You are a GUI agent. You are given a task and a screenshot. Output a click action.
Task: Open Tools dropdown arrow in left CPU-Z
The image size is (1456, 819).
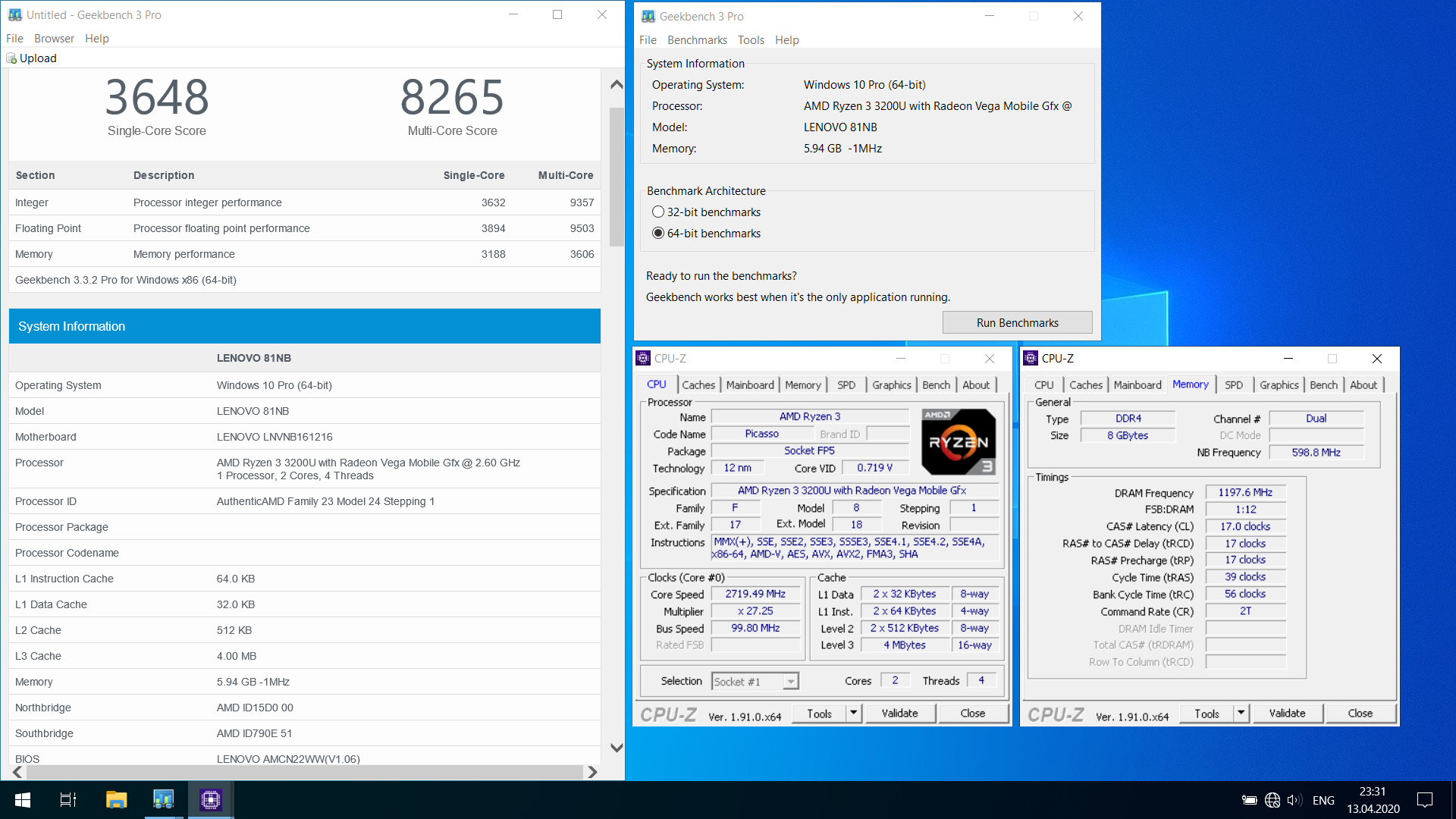point(854,714)
